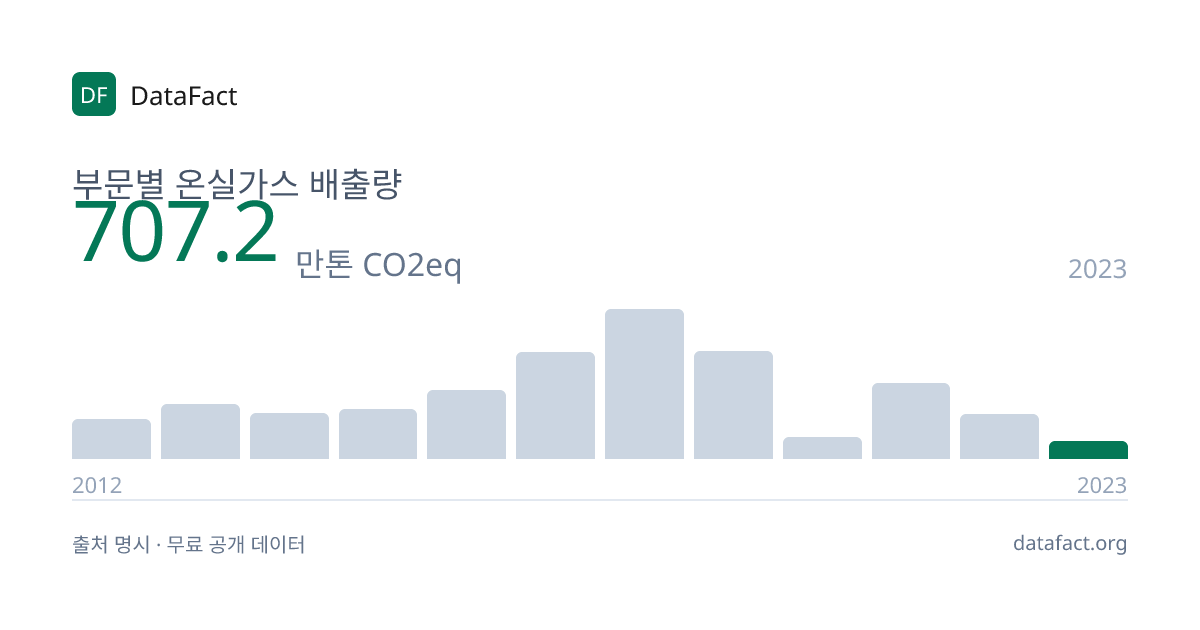Click the fifth bar in the chart

point(466,425)
